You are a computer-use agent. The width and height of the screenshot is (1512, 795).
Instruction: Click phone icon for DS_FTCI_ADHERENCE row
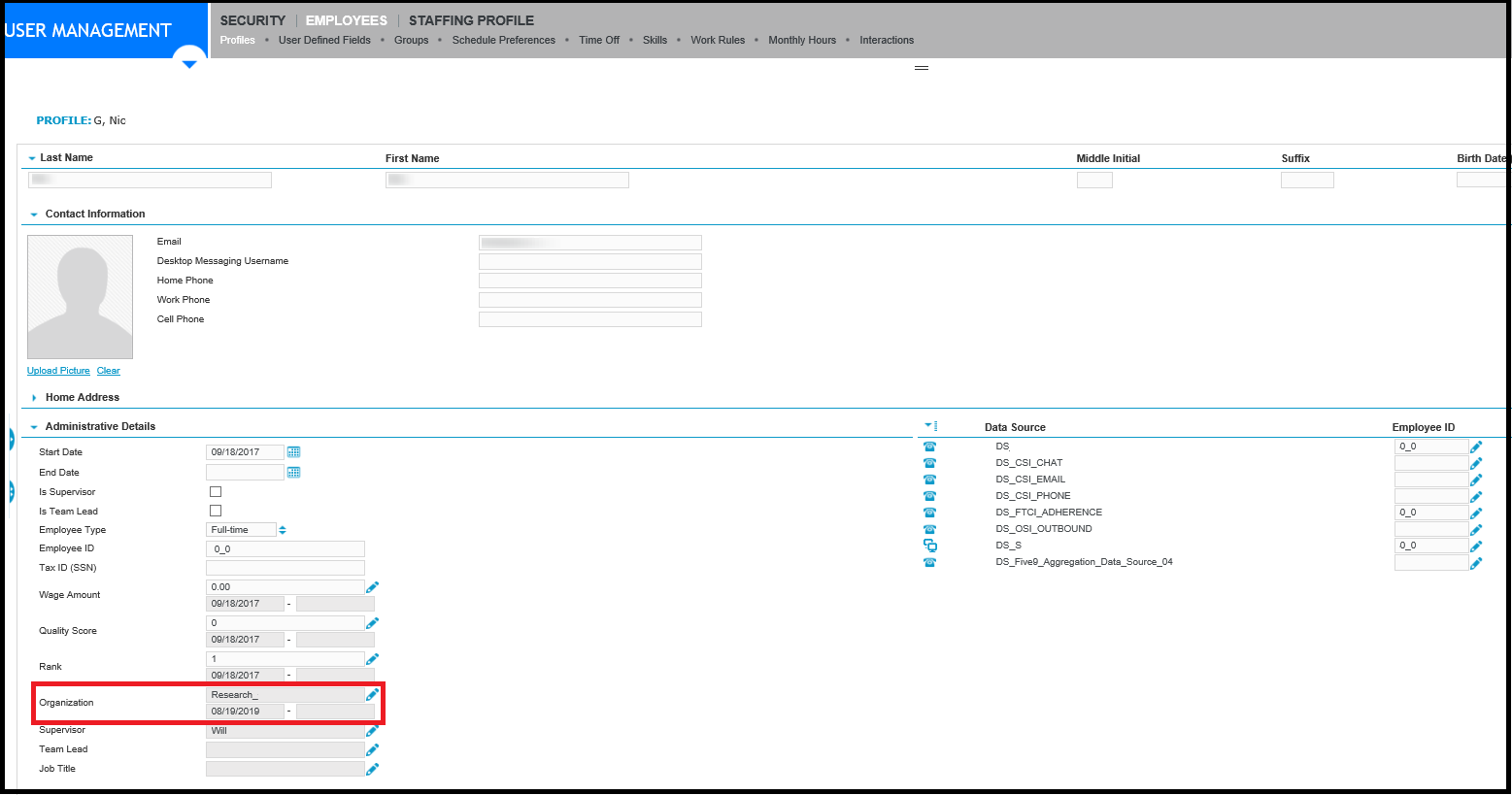930,513
